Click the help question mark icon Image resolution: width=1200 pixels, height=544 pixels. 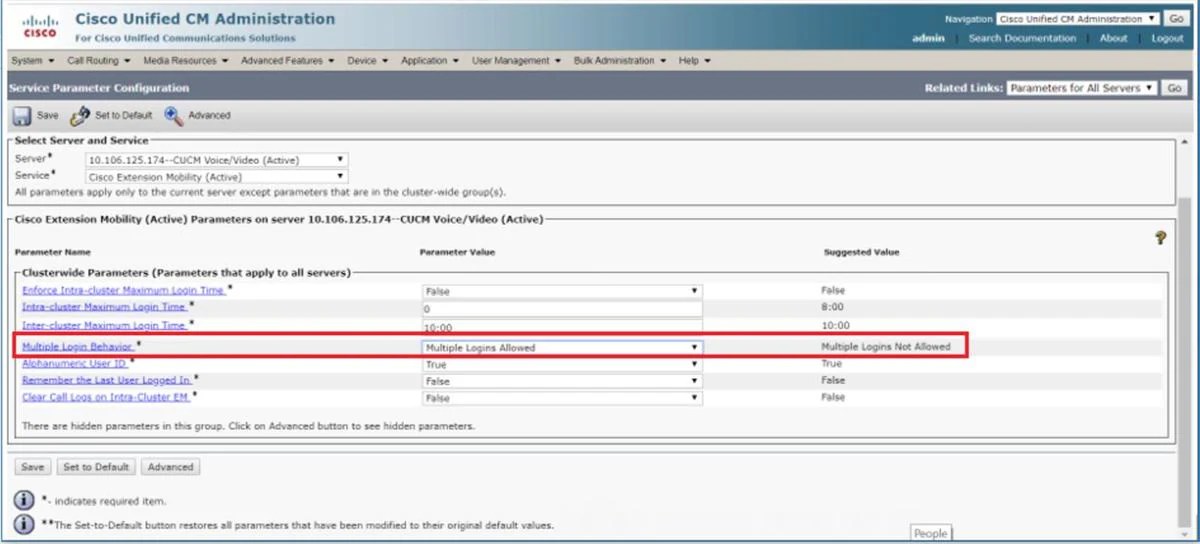point(1160,238)
